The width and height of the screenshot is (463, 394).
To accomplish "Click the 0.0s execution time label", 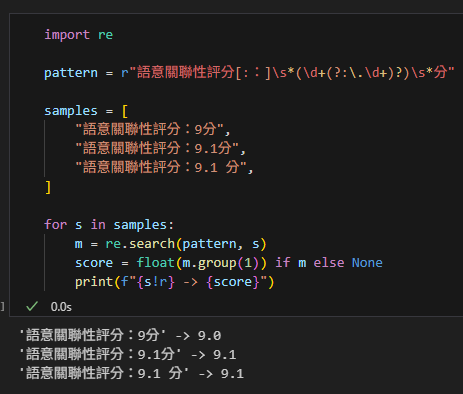I will (x=61, y=307).
